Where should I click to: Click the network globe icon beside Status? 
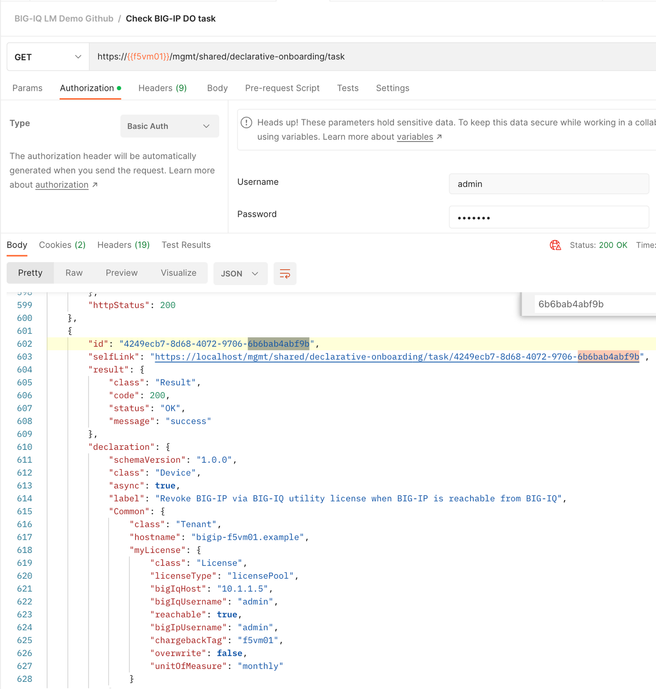point(556,245)
